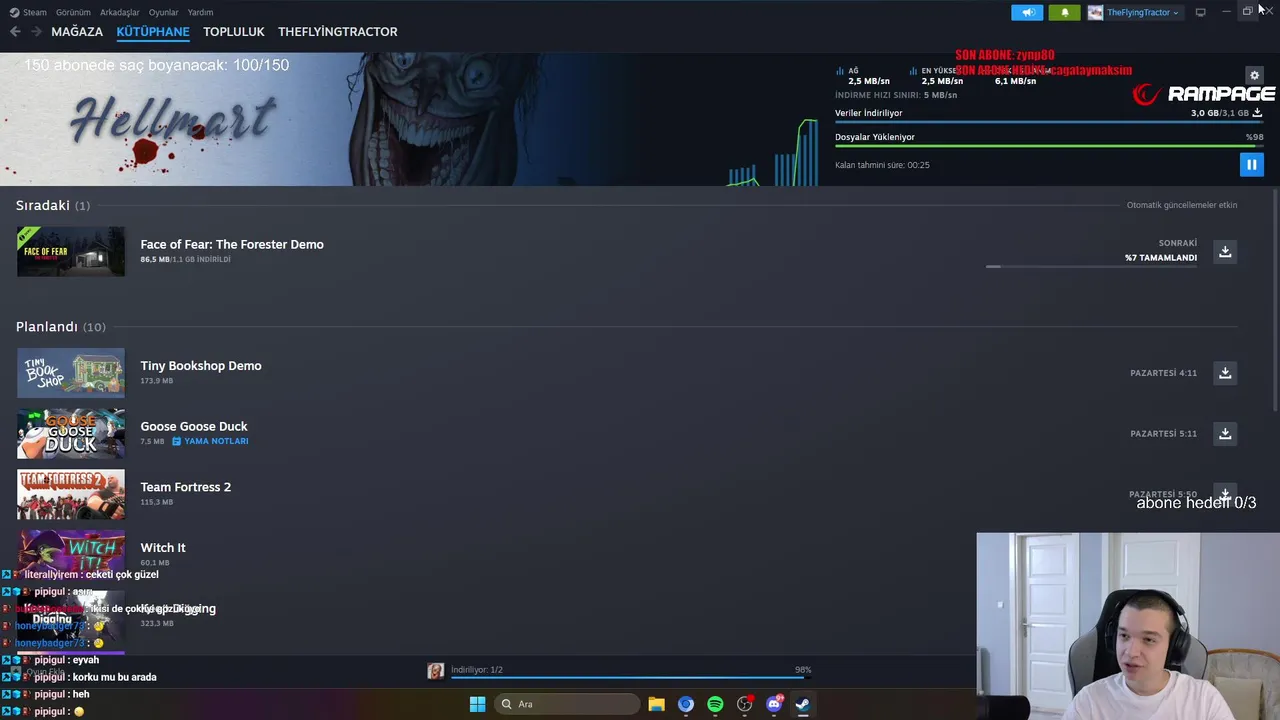Click %7 TAMAMLANDI status text
The height and width of the screenshot is (720, 1280).
pos(1161,258)
